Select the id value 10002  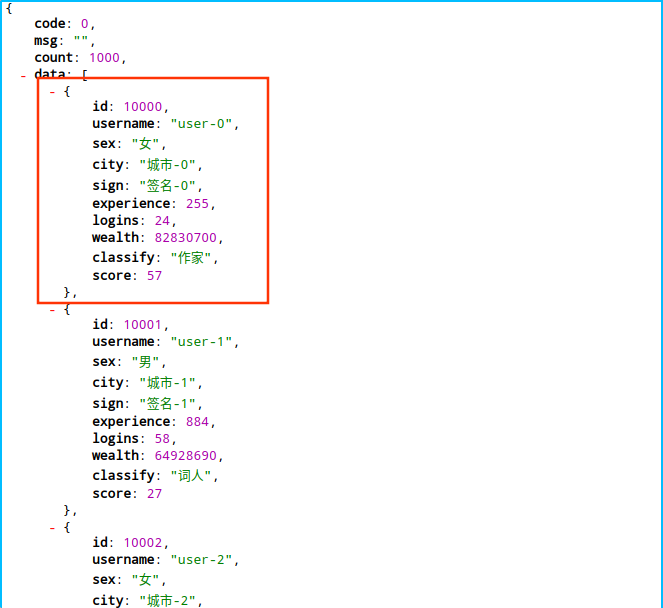pyautogui.click(x=143, y=543)
